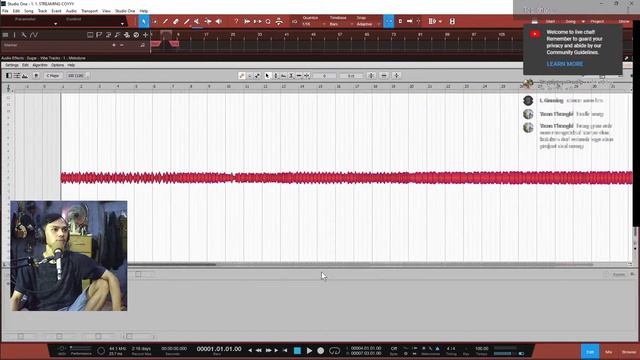Open the Mix view button
640x360 pixels.
(609, 352)
